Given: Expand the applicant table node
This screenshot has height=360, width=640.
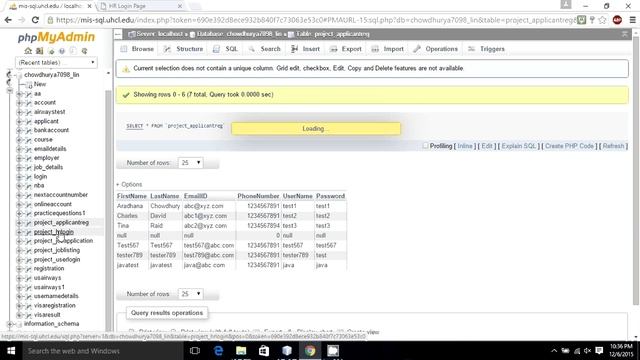Looking at the screenshot, I should click(19, 122).
